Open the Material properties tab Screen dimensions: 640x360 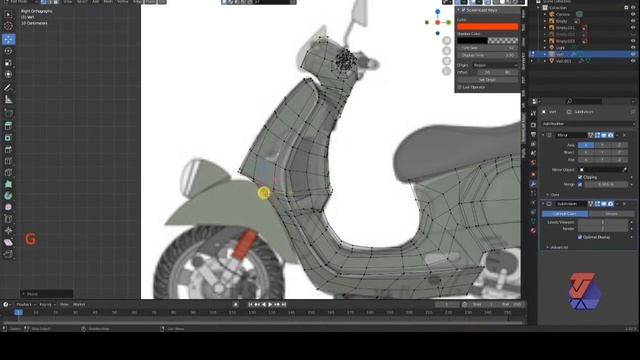[x=533, y=231]
